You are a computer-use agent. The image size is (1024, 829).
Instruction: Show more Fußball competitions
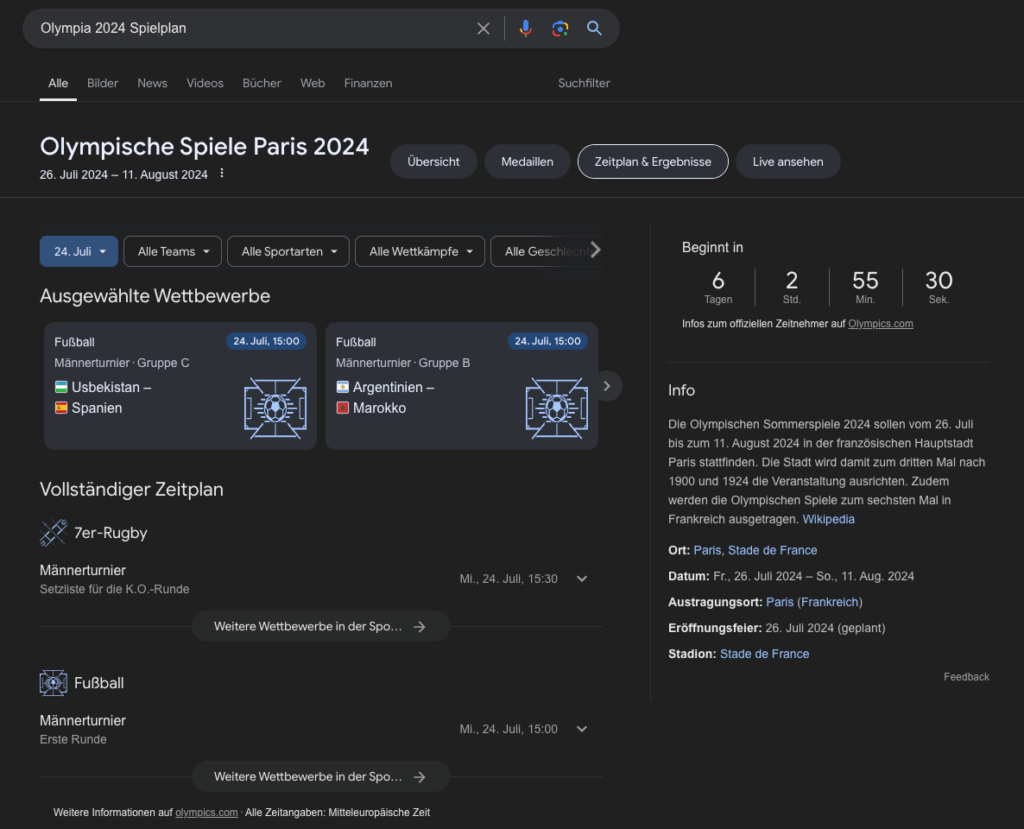point(321,777)
